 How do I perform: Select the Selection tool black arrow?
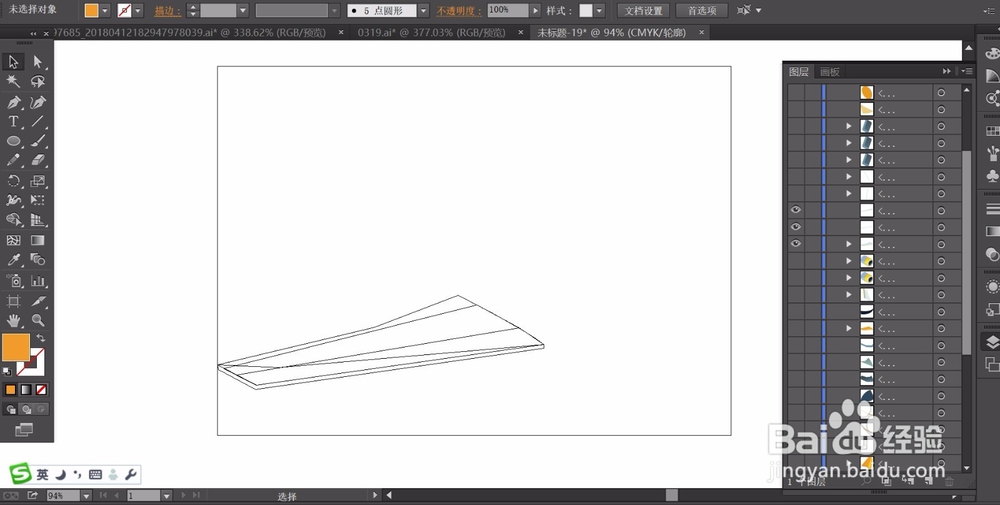click(13, 62)
